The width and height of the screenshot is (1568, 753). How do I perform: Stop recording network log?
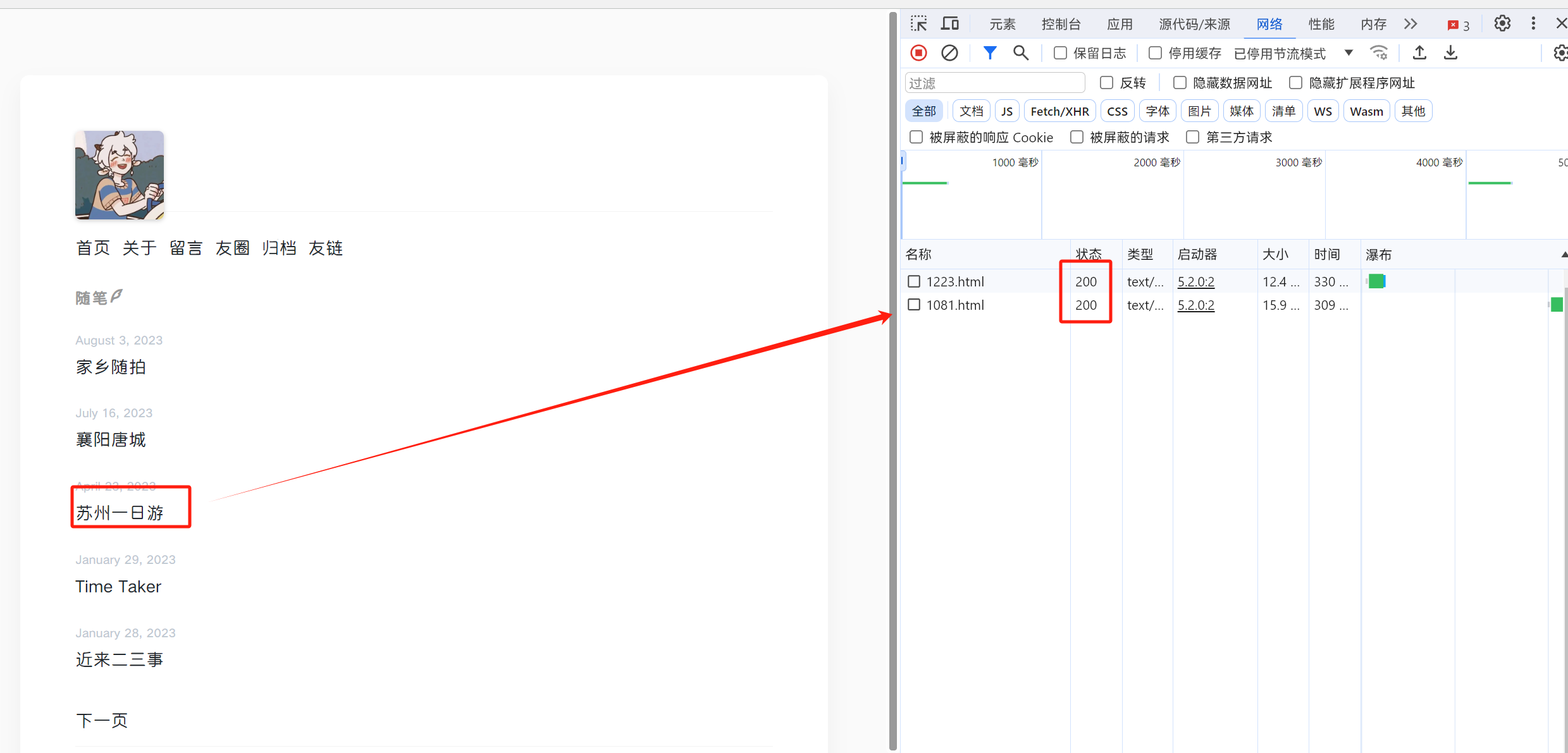pyautogui.click(x=918, y=53)
